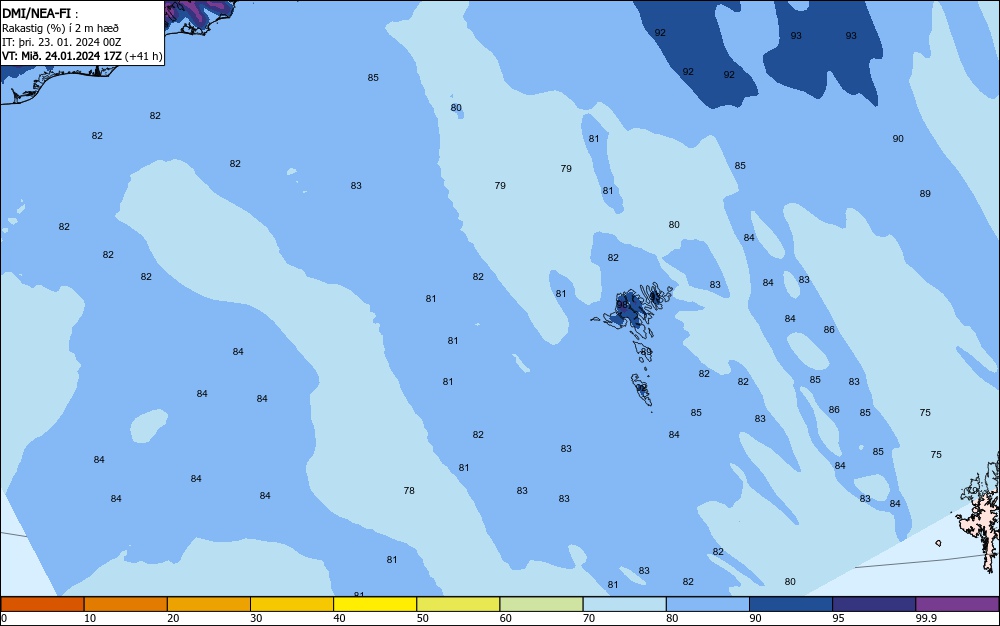Select the 95–99.9 dark purple legend swatch

tap(874, 604)
